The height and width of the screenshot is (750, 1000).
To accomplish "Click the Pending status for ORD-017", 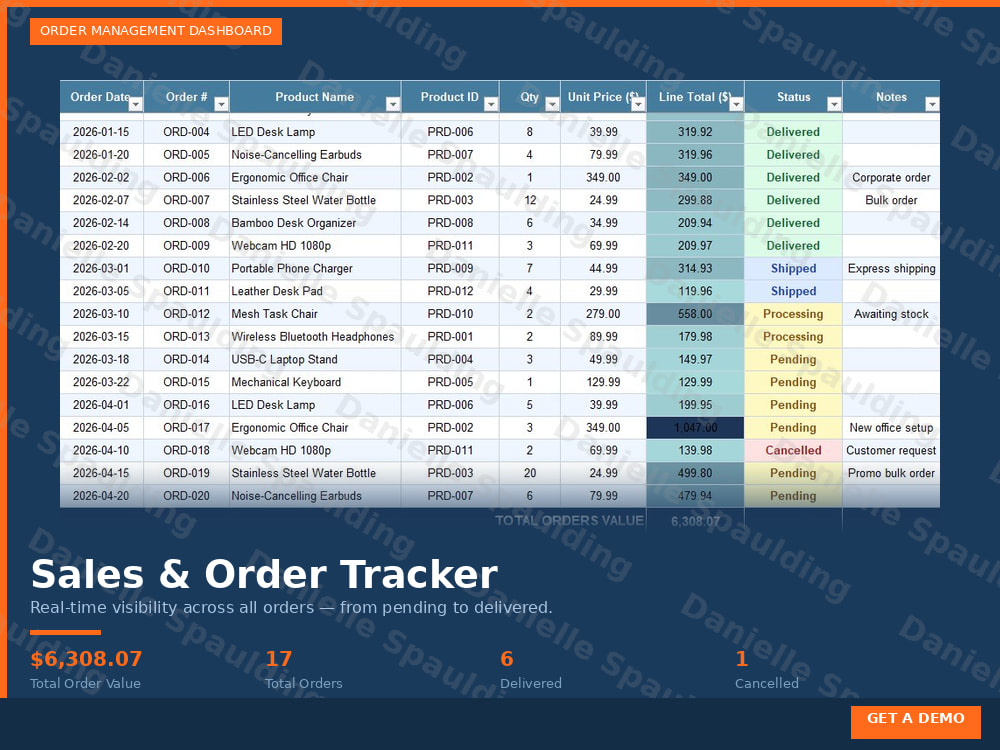I will pos(793,428).
